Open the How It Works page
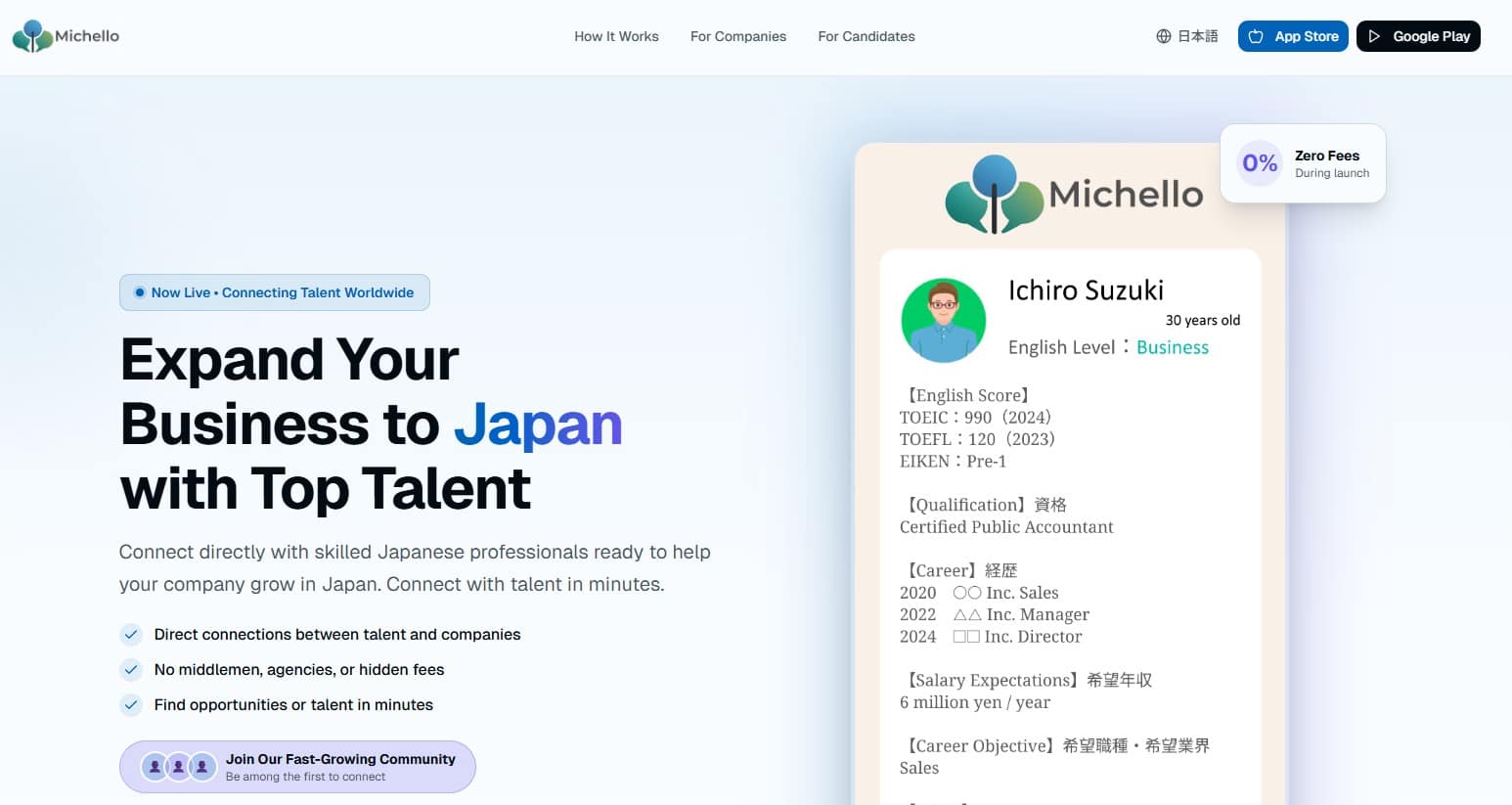This screenshot has height=805, width=1512. pyautogui.click(x=616, y=36)
